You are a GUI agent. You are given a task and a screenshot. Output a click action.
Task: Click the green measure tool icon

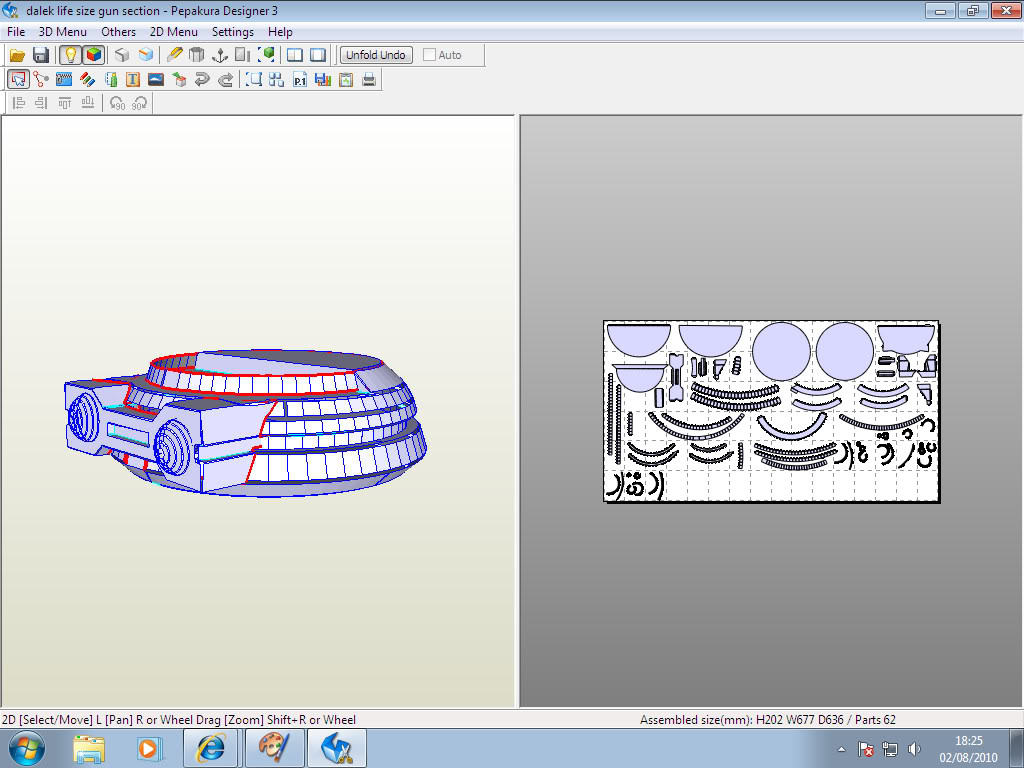110,80
